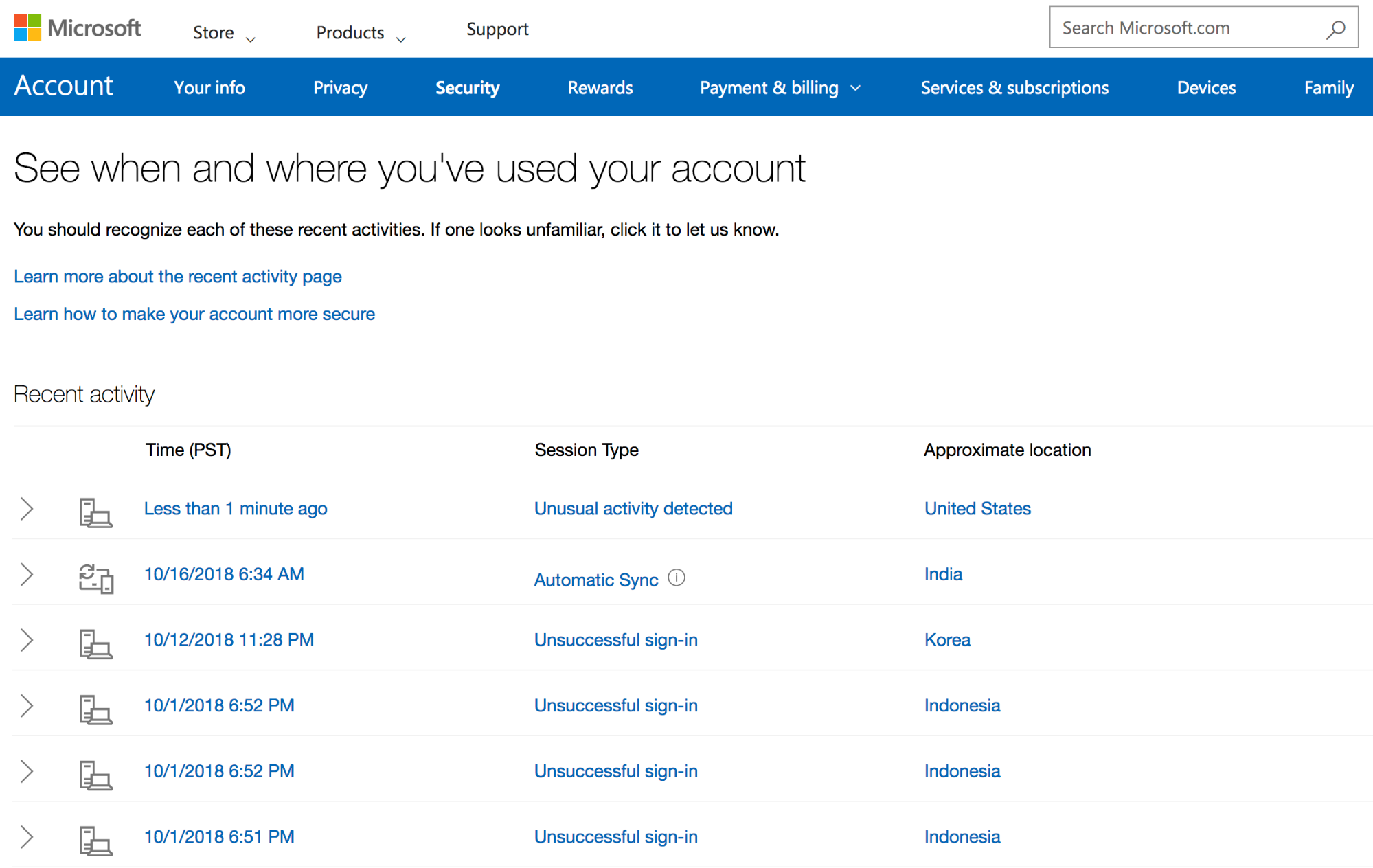Click the Indonesia 6:52 PM sign-in icon
The height and width of the screenshot is (868, 1373).
(x=96, y=706)
